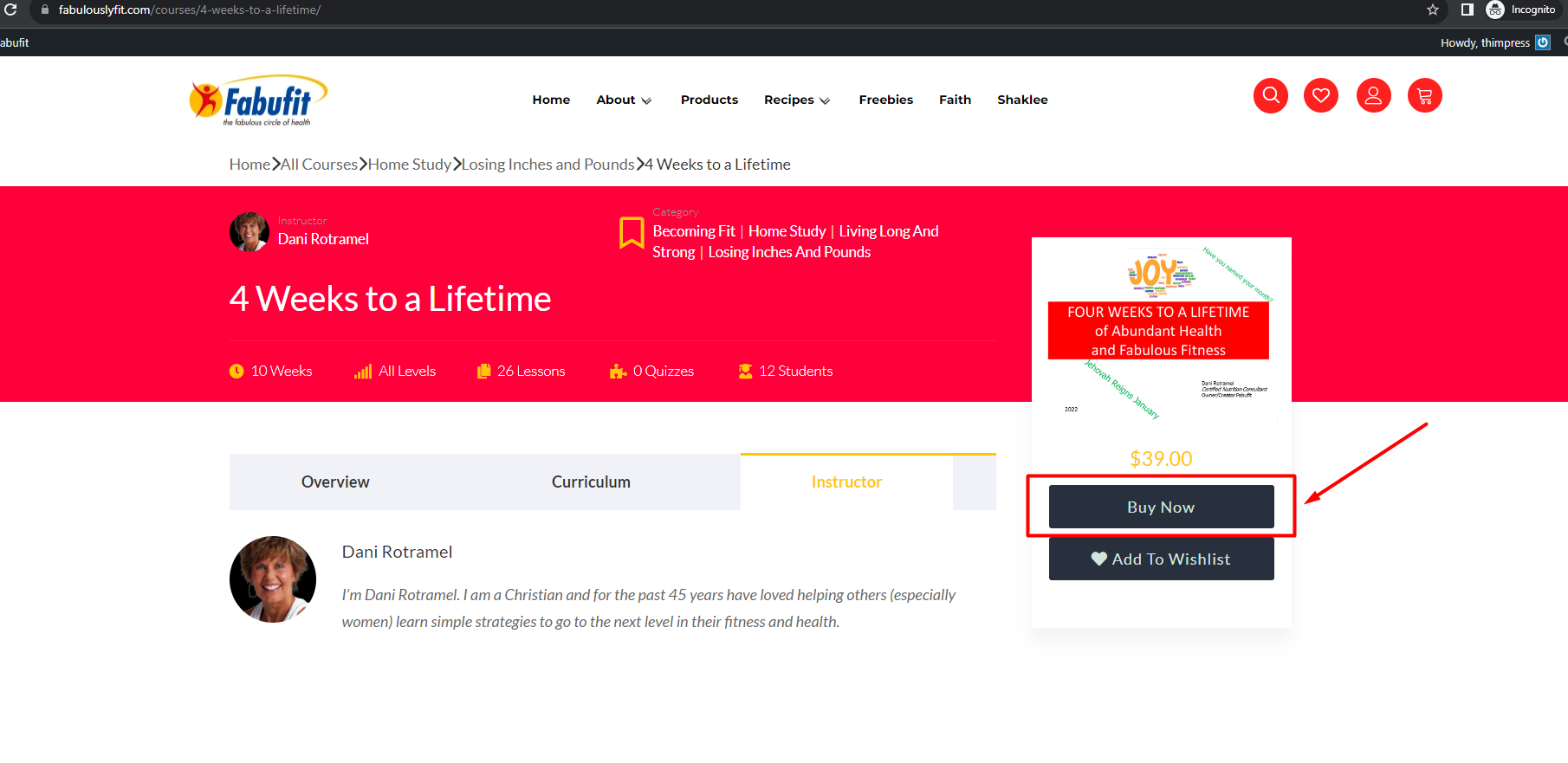Viewport: 1568px width, 763px height.
Task: Click Home Study breadcrumb link
Action: [409, 165]
